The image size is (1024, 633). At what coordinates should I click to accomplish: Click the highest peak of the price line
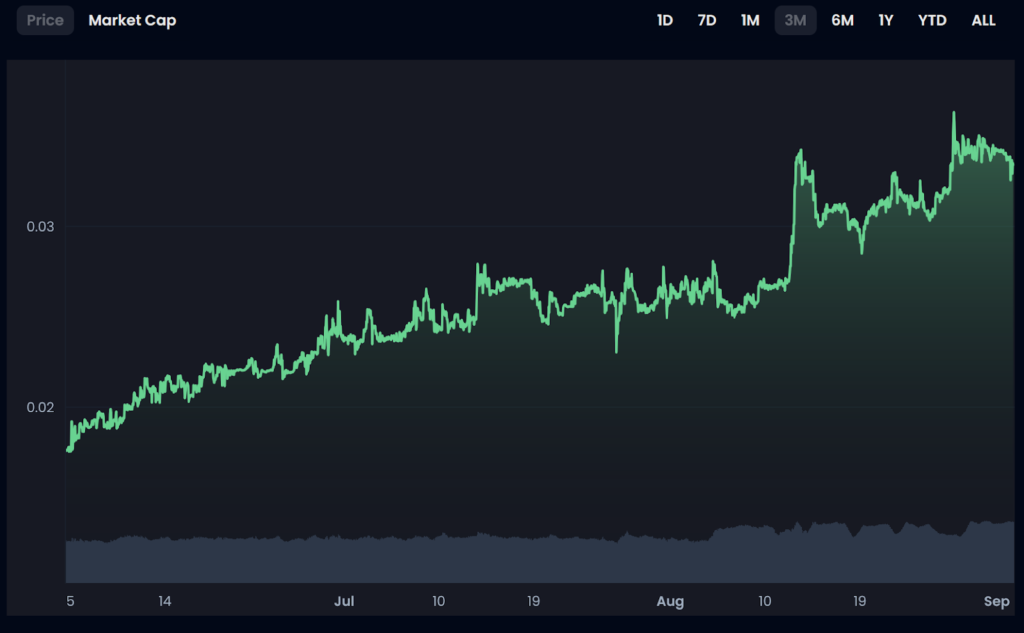click(x=953, y=113)
